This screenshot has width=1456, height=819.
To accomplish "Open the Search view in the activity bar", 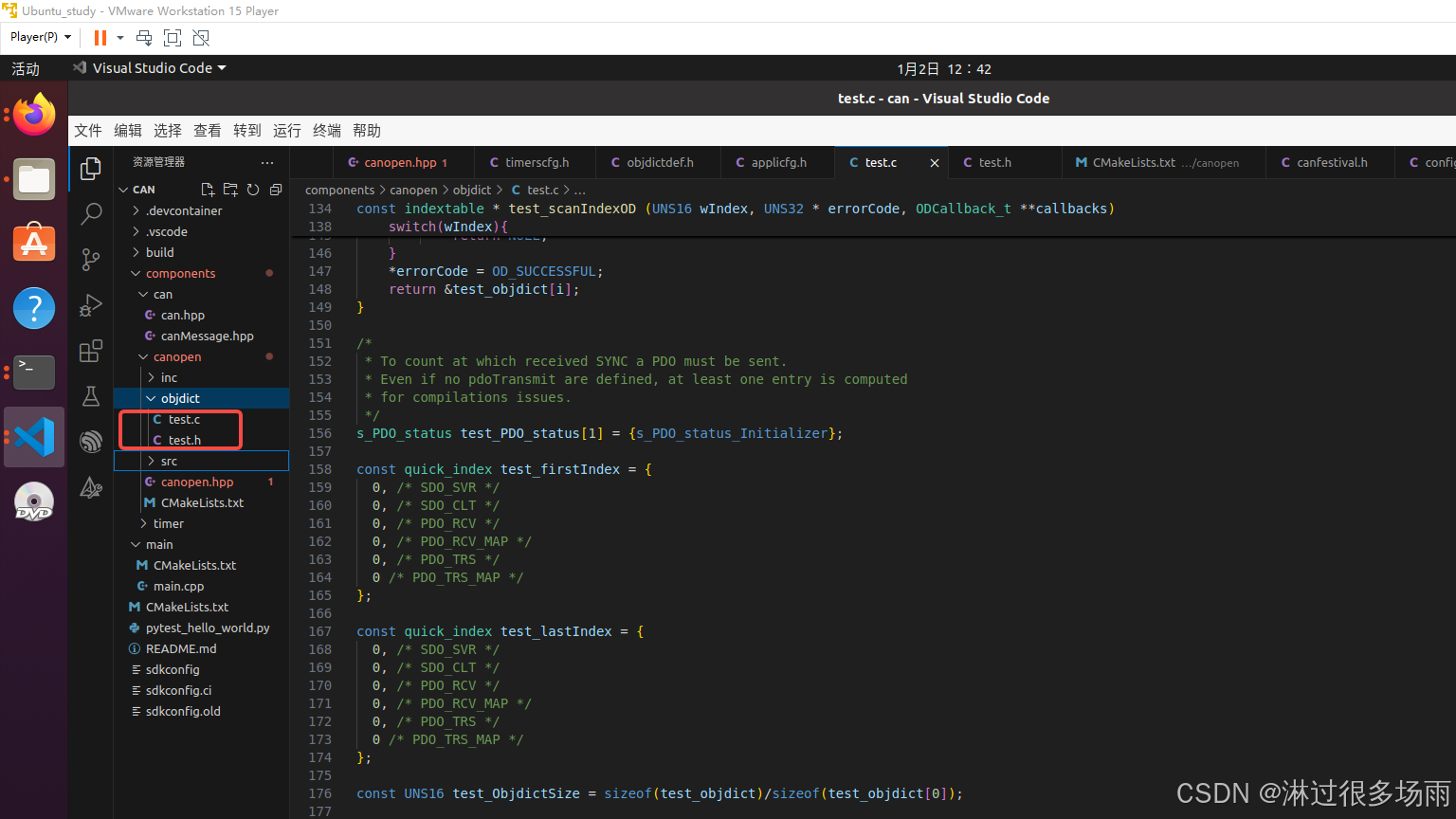I will [91, 214].
